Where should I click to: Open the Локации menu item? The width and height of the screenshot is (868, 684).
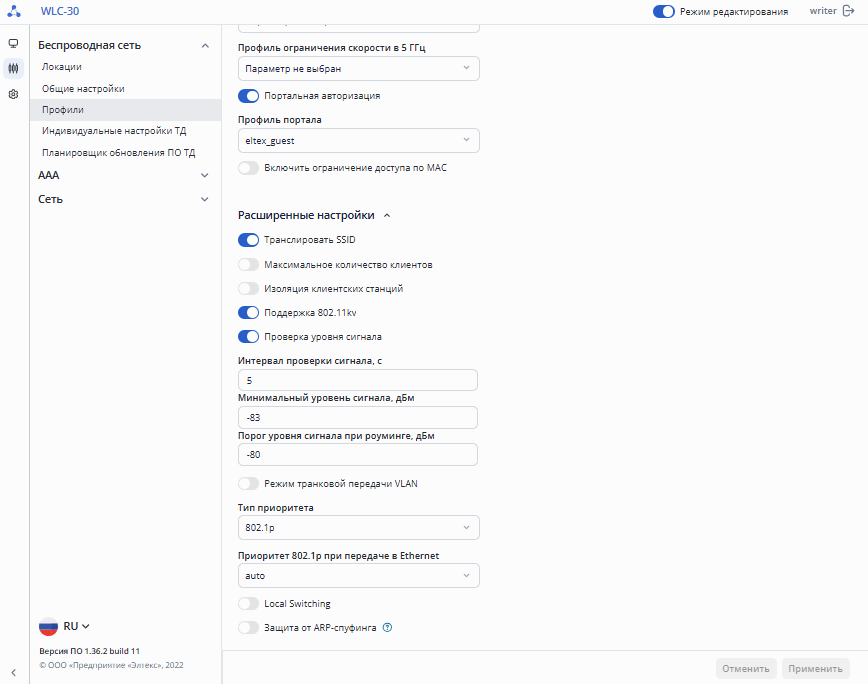(62, 67)
